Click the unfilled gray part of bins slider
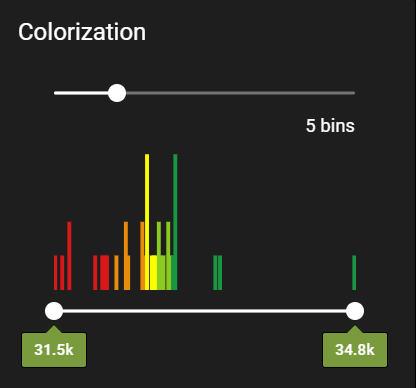The image size is (416, 388). 240,93
